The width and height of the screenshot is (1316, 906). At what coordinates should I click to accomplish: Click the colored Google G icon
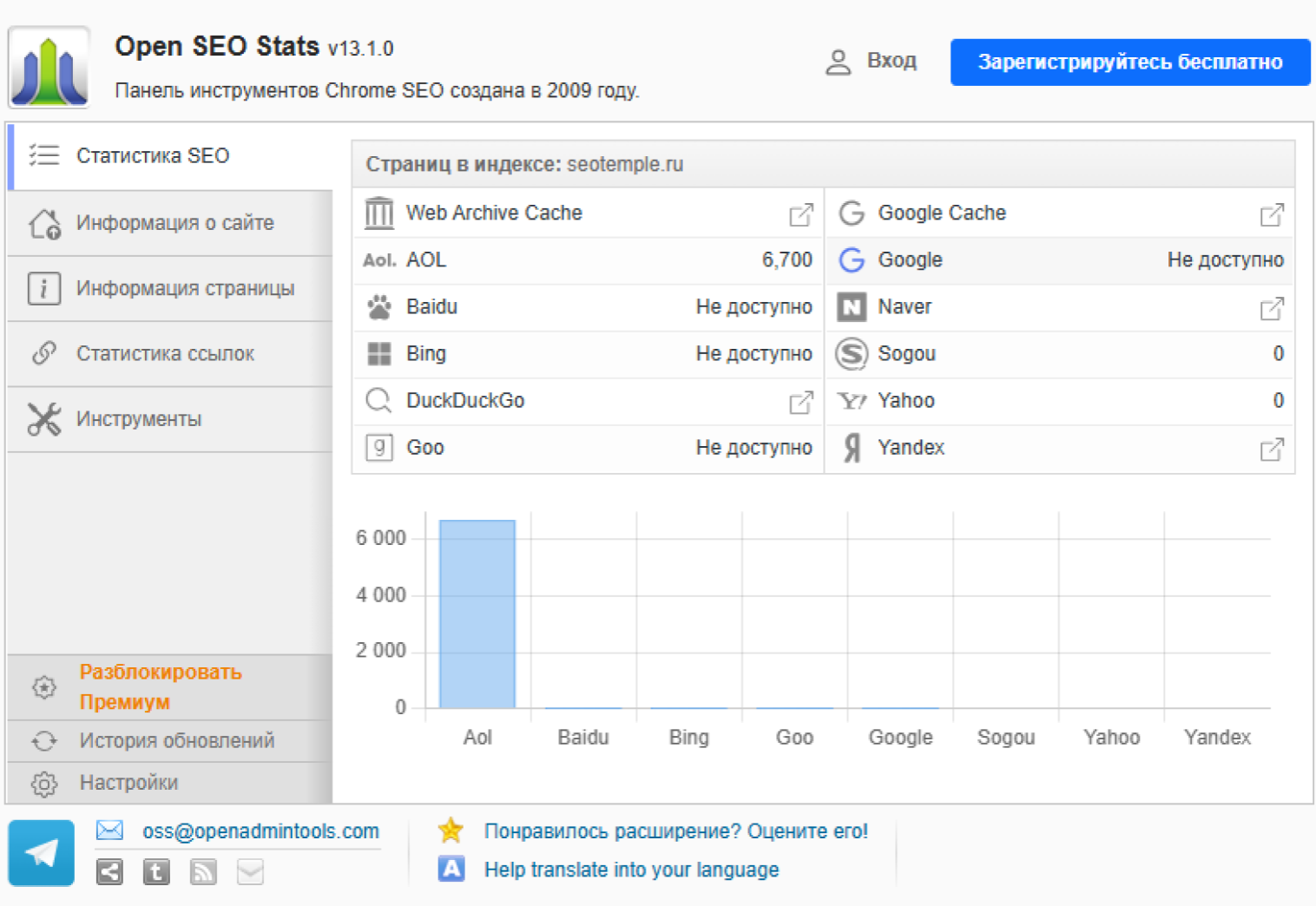pyautogui.click(x=852, y=259)
